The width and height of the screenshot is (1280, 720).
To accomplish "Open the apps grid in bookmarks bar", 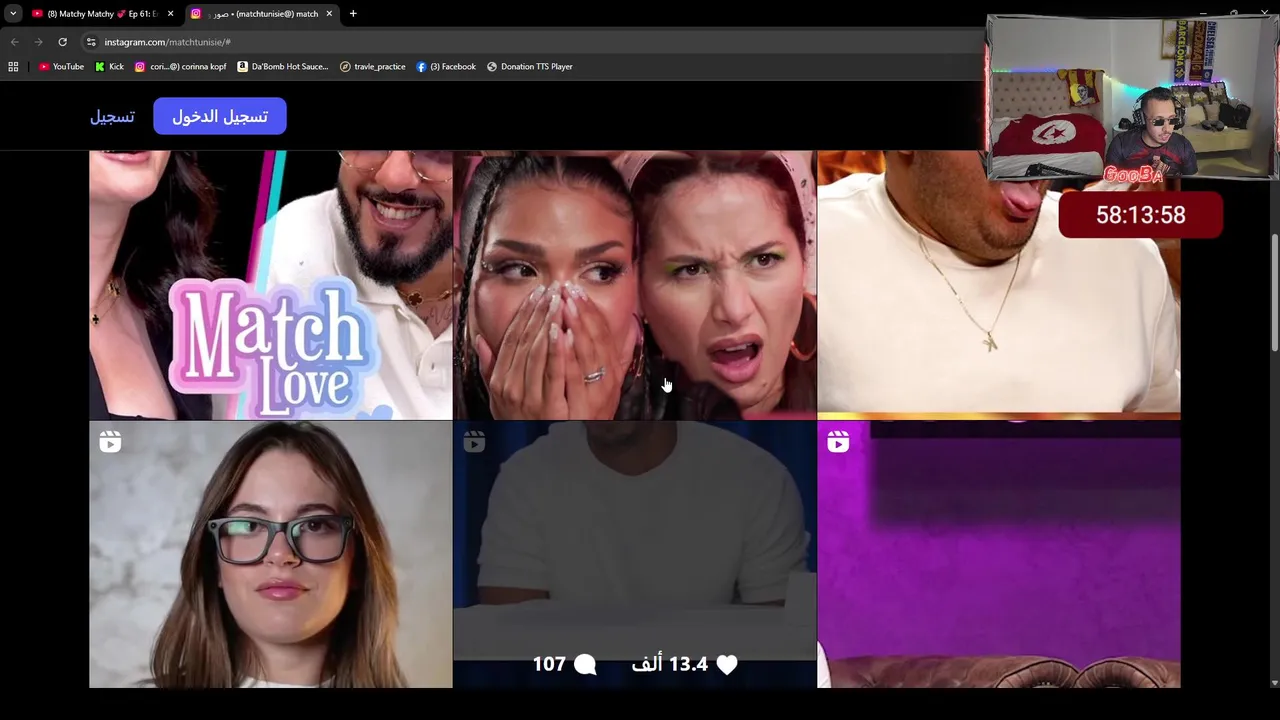I will (x=13, y=67).
